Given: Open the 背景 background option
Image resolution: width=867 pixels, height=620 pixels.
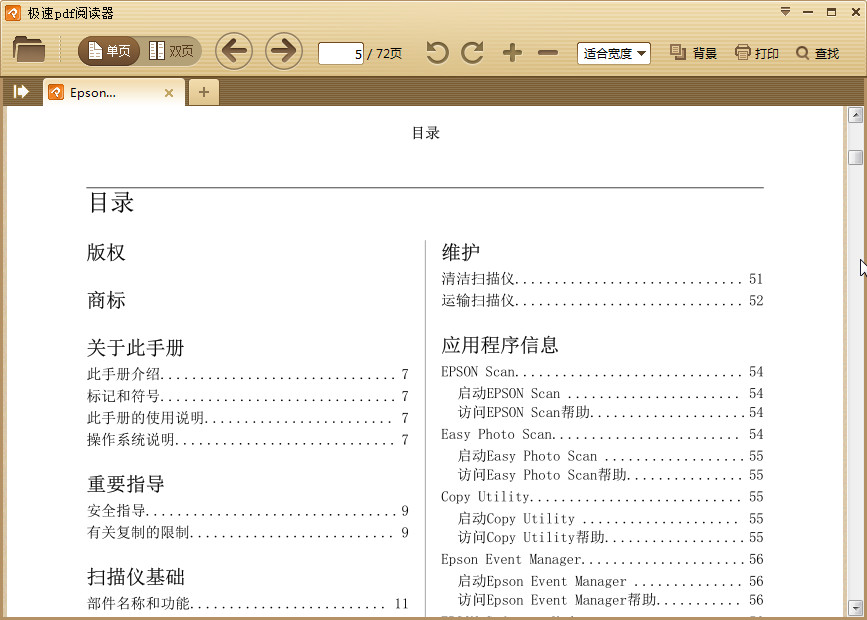Looking at the screenshot, I should coord(693,53).
